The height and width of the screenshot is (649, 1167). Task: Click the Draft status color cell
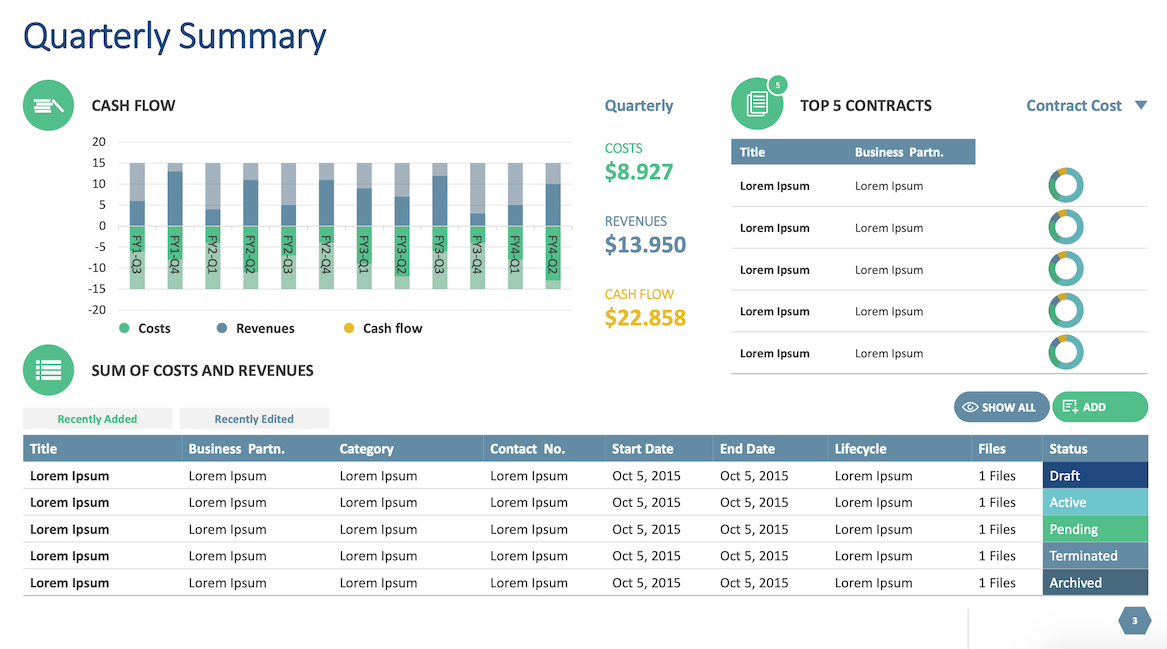(x=1095, y=476)
